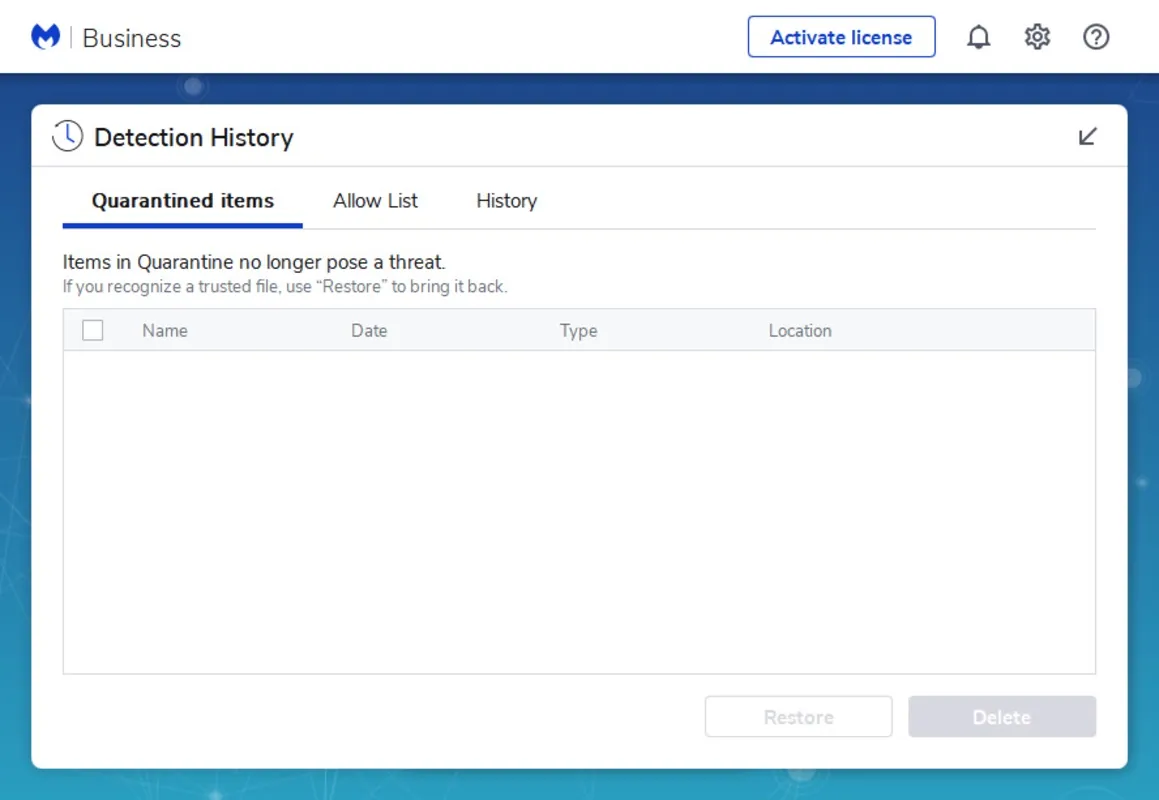
Task: Select the Quarantined items tab
Action: click(183, 201)
